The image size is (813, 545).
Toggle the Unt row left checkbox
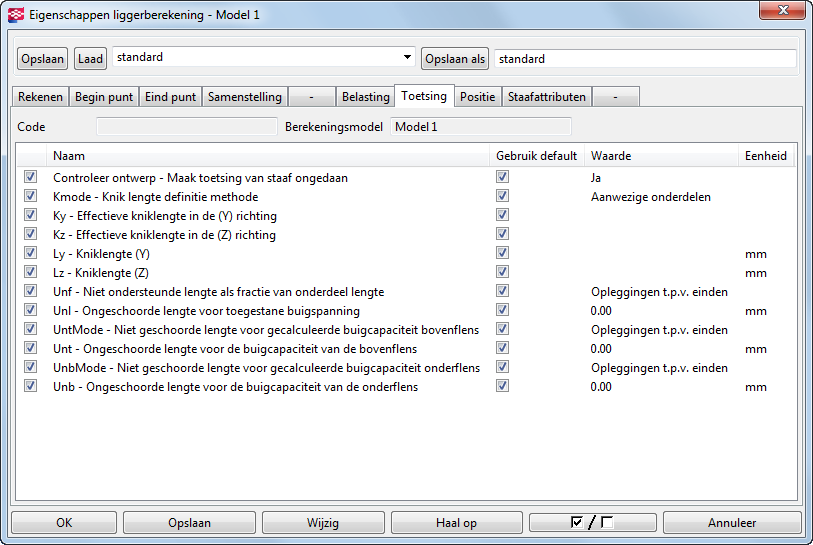31,348
